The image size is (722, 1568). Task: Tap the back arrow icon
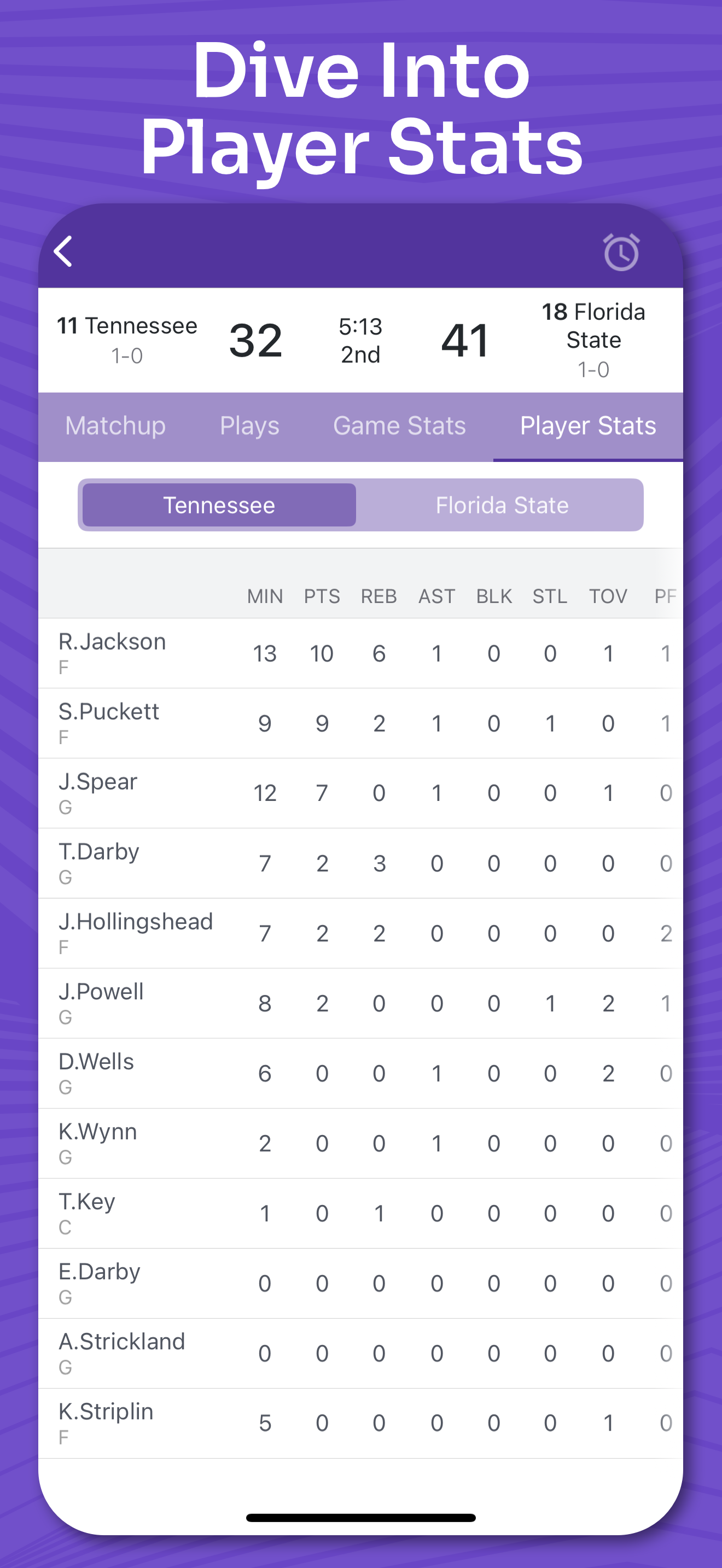(63, 251)
